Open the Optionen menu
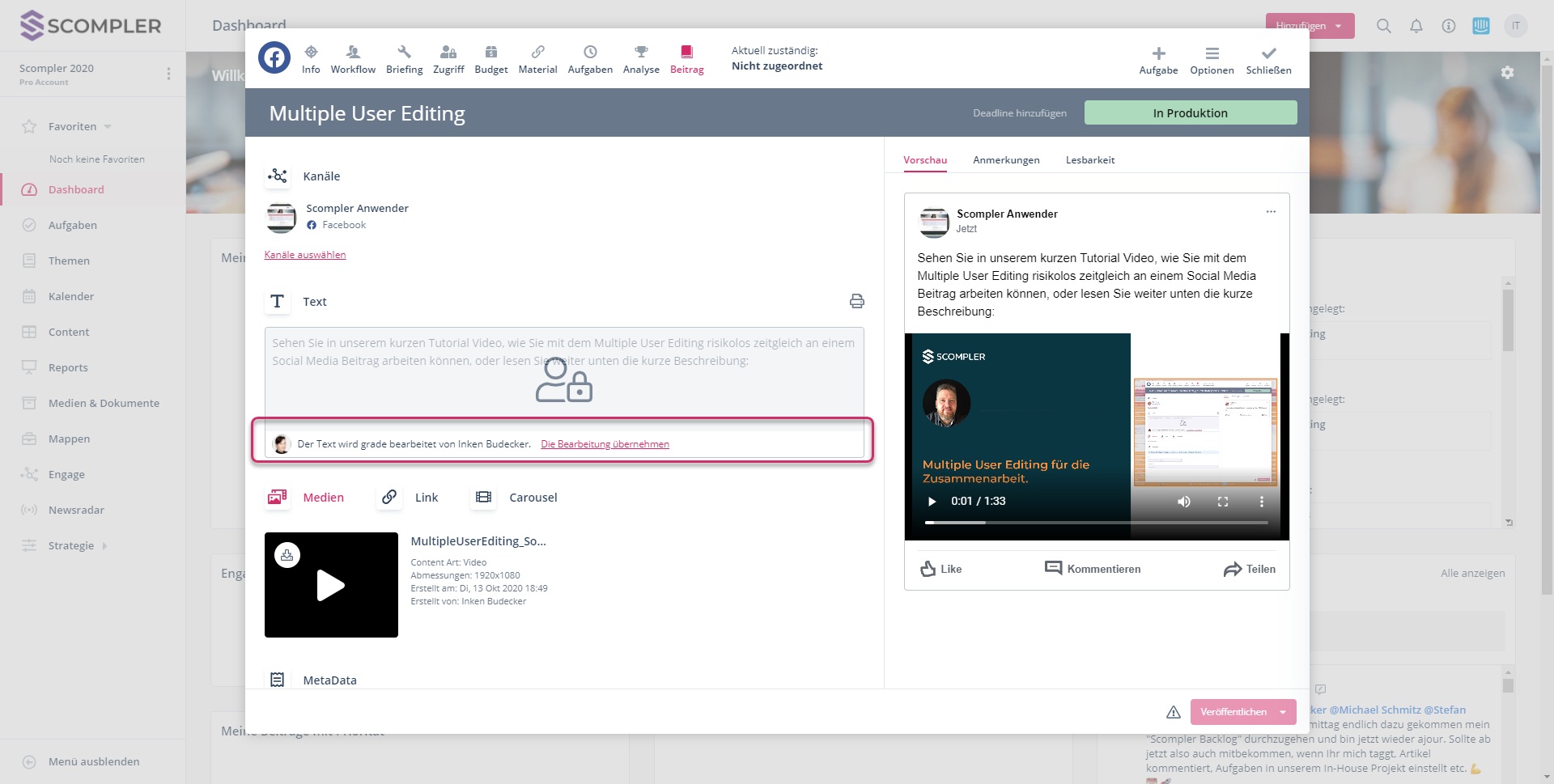The height and width of the screenshot is (784, 1554). [1212, 54]
